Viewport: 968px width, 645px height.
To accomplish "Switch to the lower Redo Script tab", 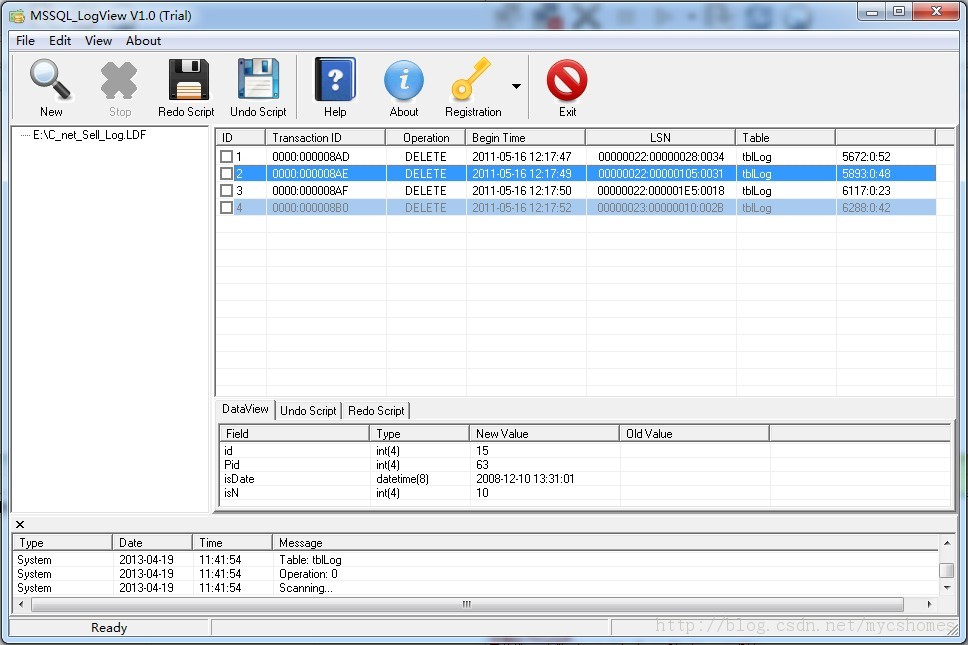I will pos(376,411).
